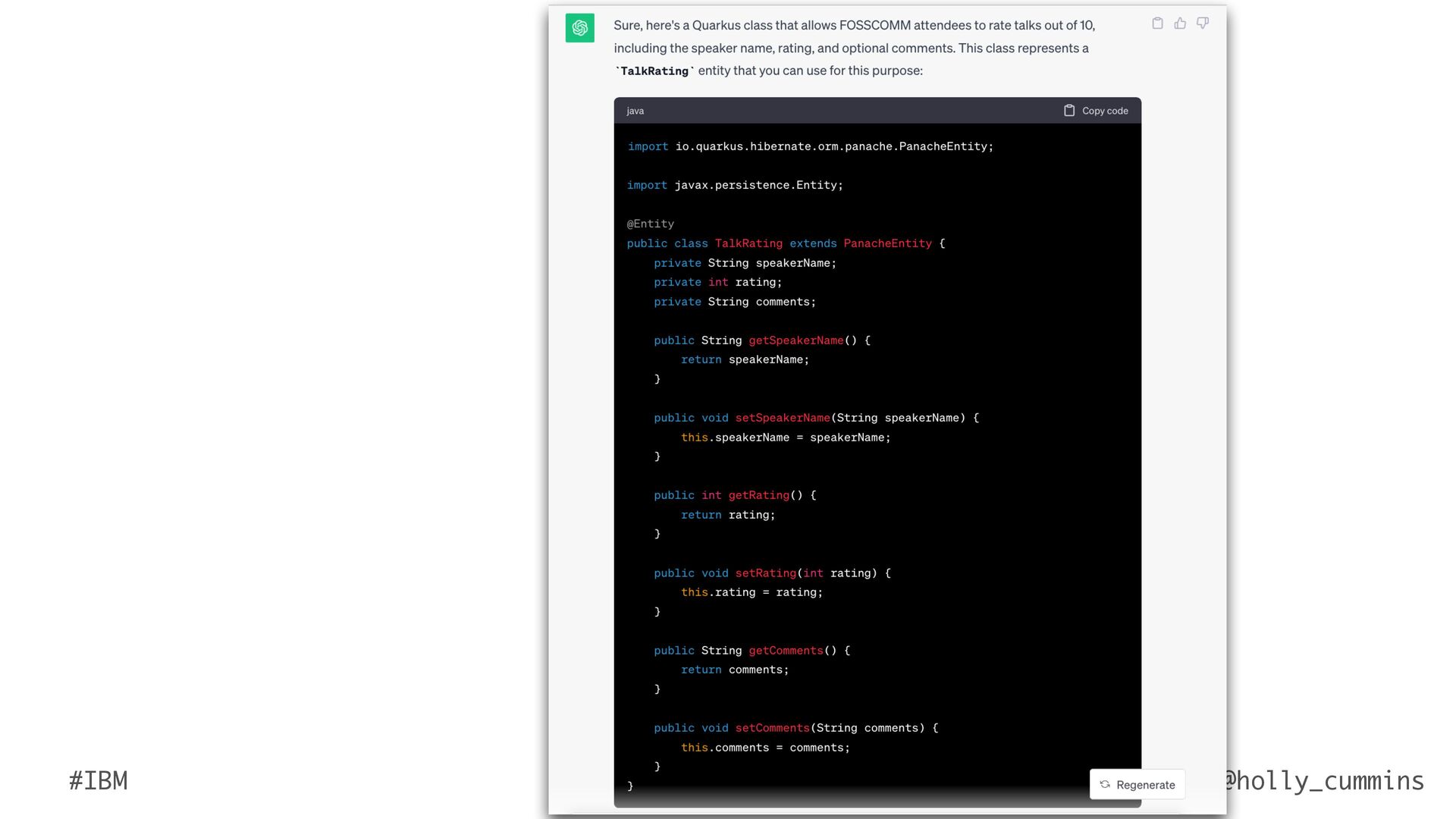1456x819 pixels.
Task: Click the java language label in code header
Action: point(635,111)
